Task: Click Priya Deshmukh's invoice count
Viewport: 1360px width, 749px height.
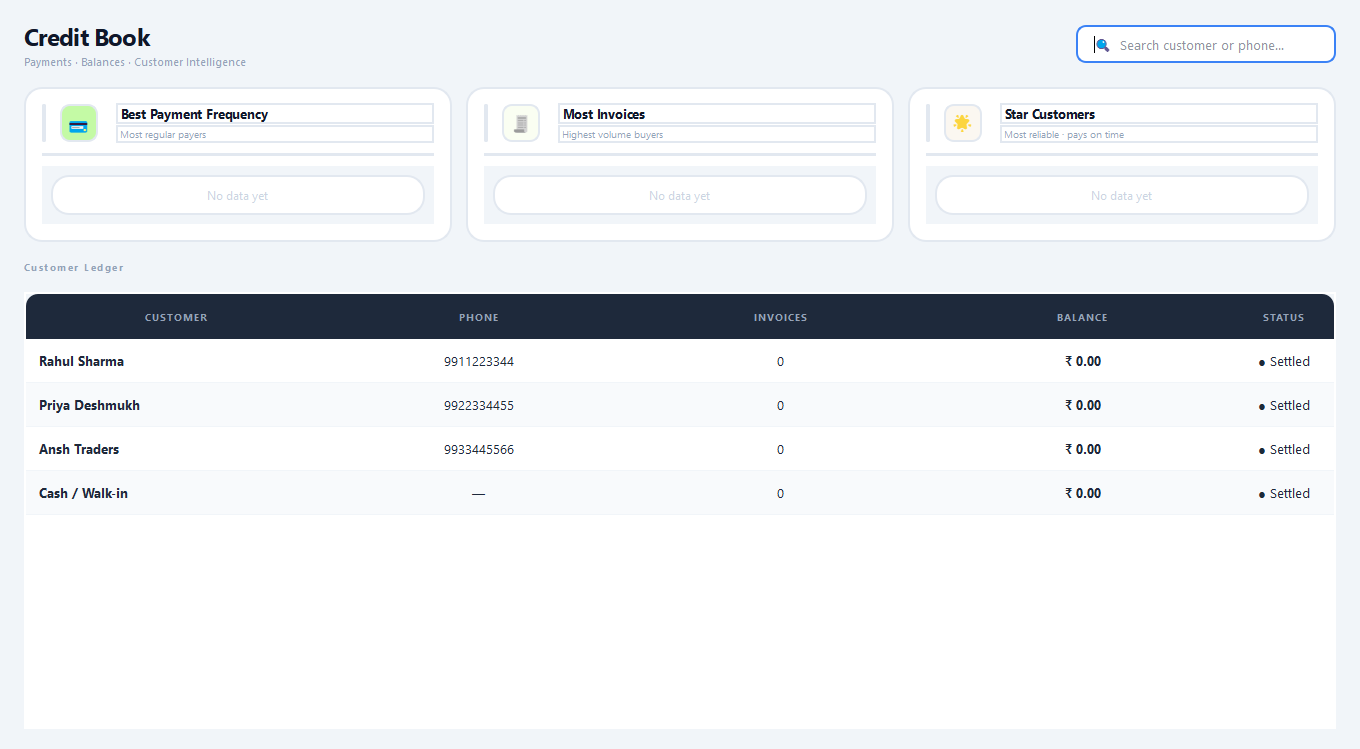Action: point(781,406)
